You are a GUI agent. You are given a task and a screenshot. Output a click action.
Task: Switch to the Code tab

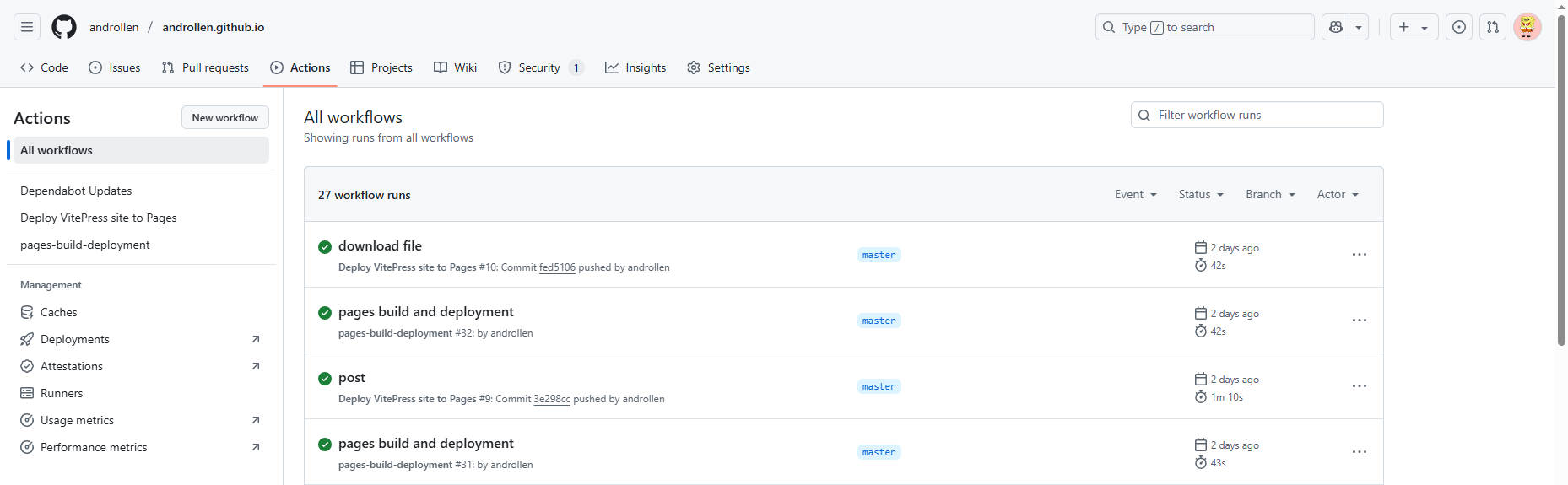[x=44, y=67]
